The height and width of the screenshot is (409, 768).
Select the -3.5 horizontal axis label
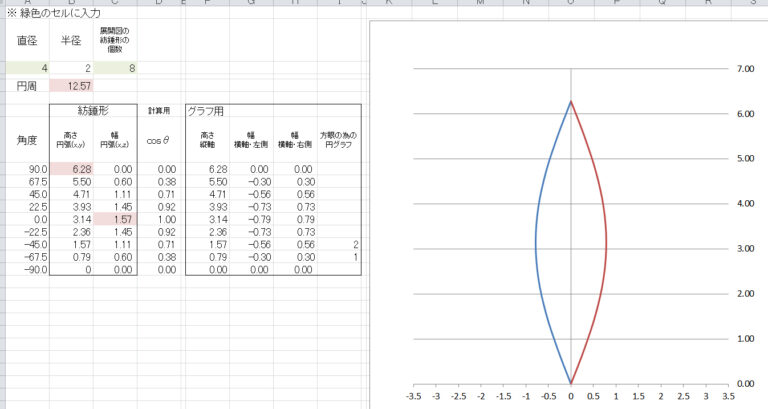pos(413,396)
